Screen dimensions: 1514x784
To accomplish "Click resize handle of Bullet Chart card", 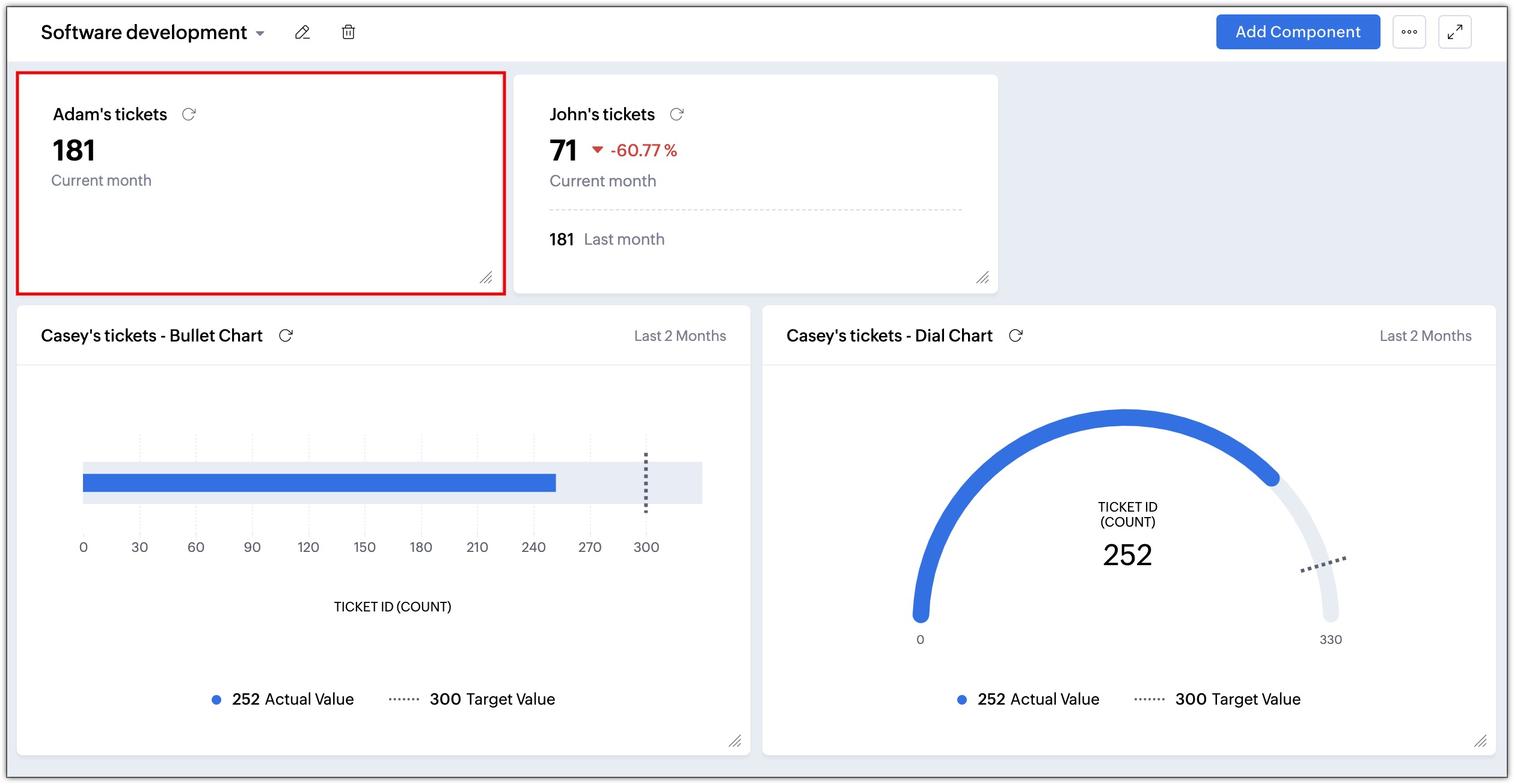I will [x=735, y=741].
